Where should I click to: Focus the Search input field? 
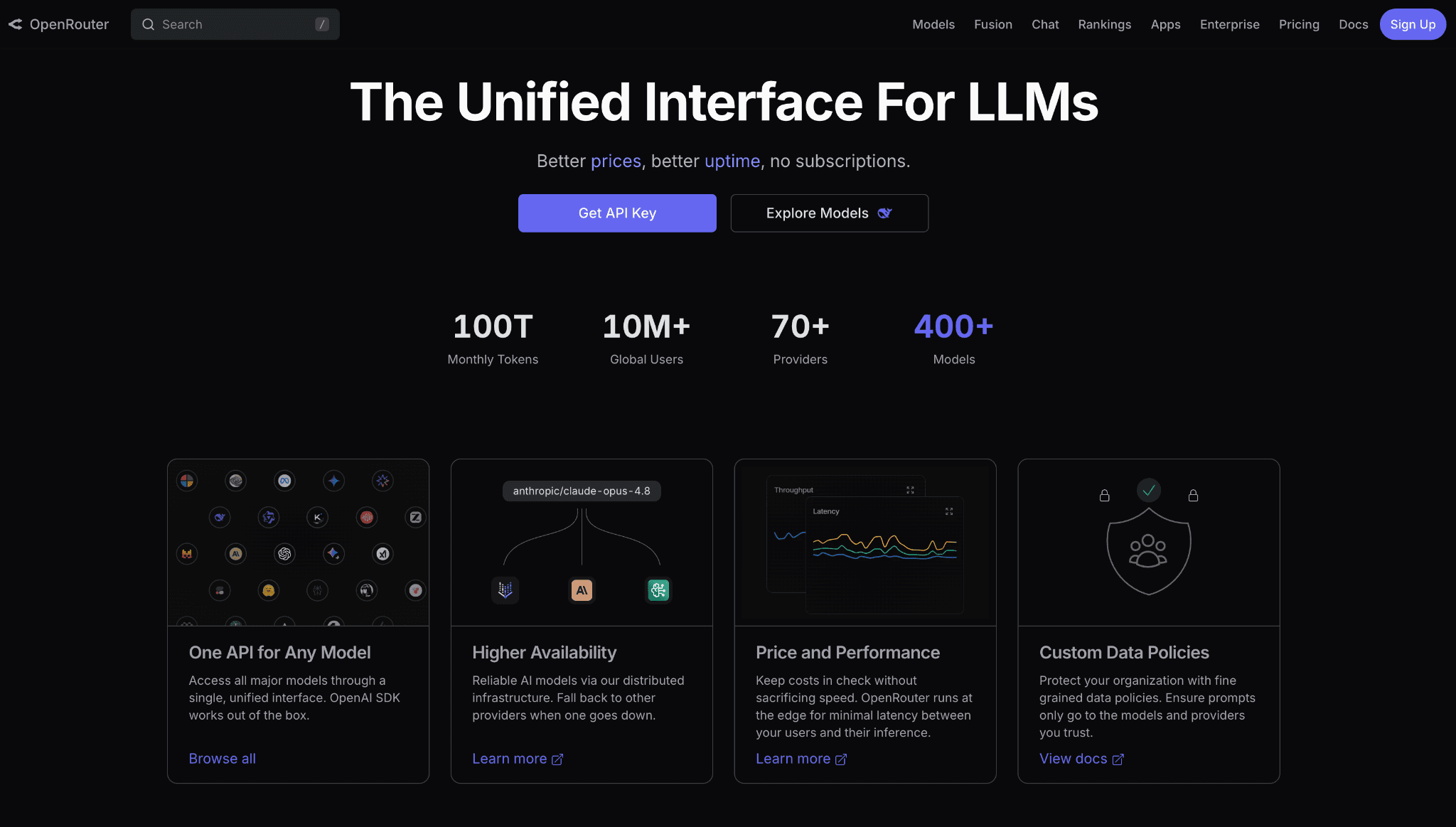(235, 24)
